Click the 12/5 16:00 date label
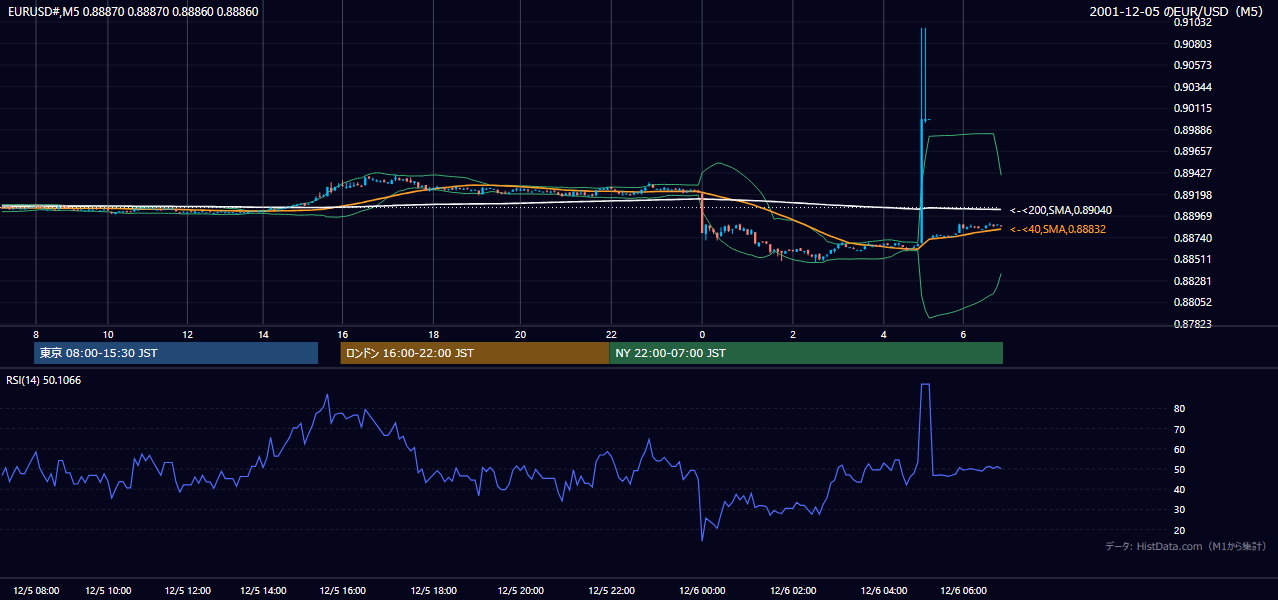1278x600 pixels. coord(342,590)
